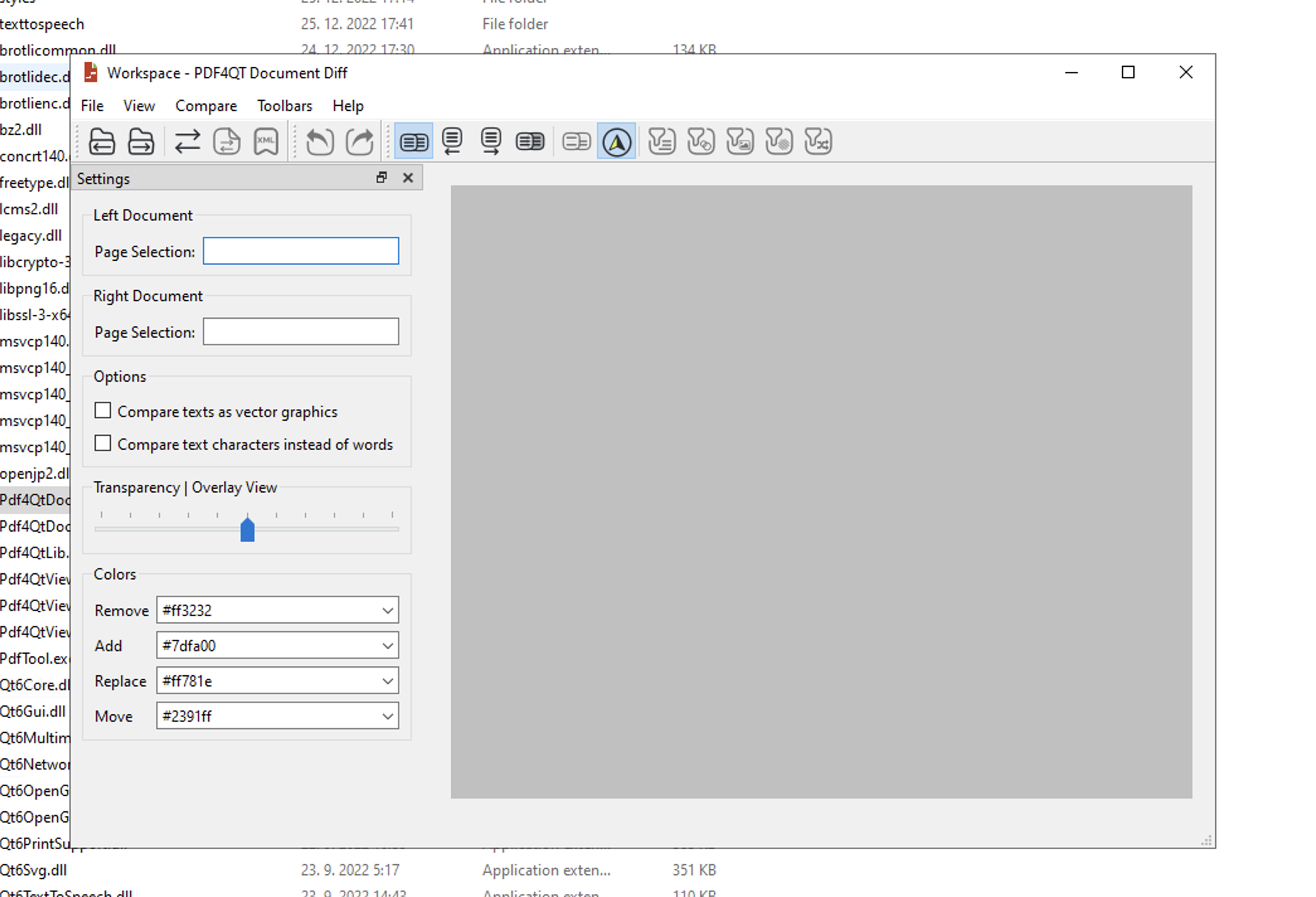The height and width of the screenshot is (897, 1316).
Task: Open the Remove color dropdown
Action: (387, 610)
